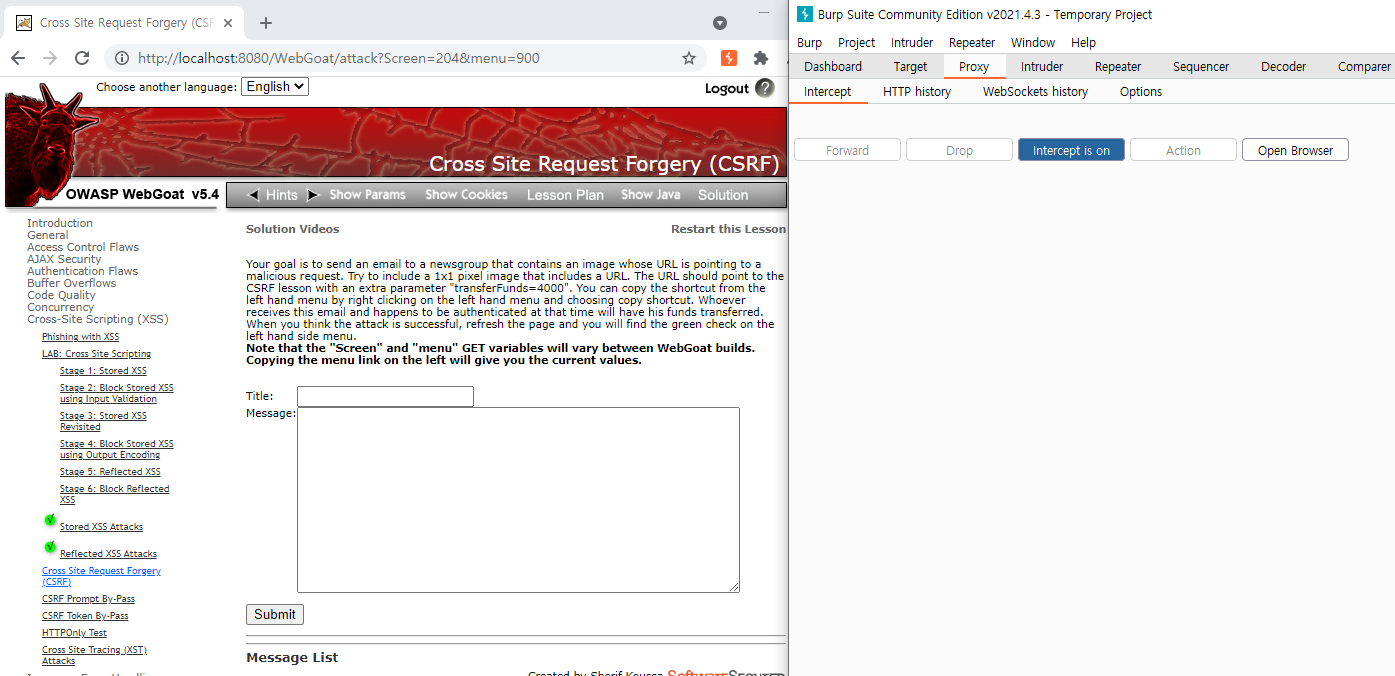Expand AJAX Security category

pyautogui.click(x=64, y=259)
